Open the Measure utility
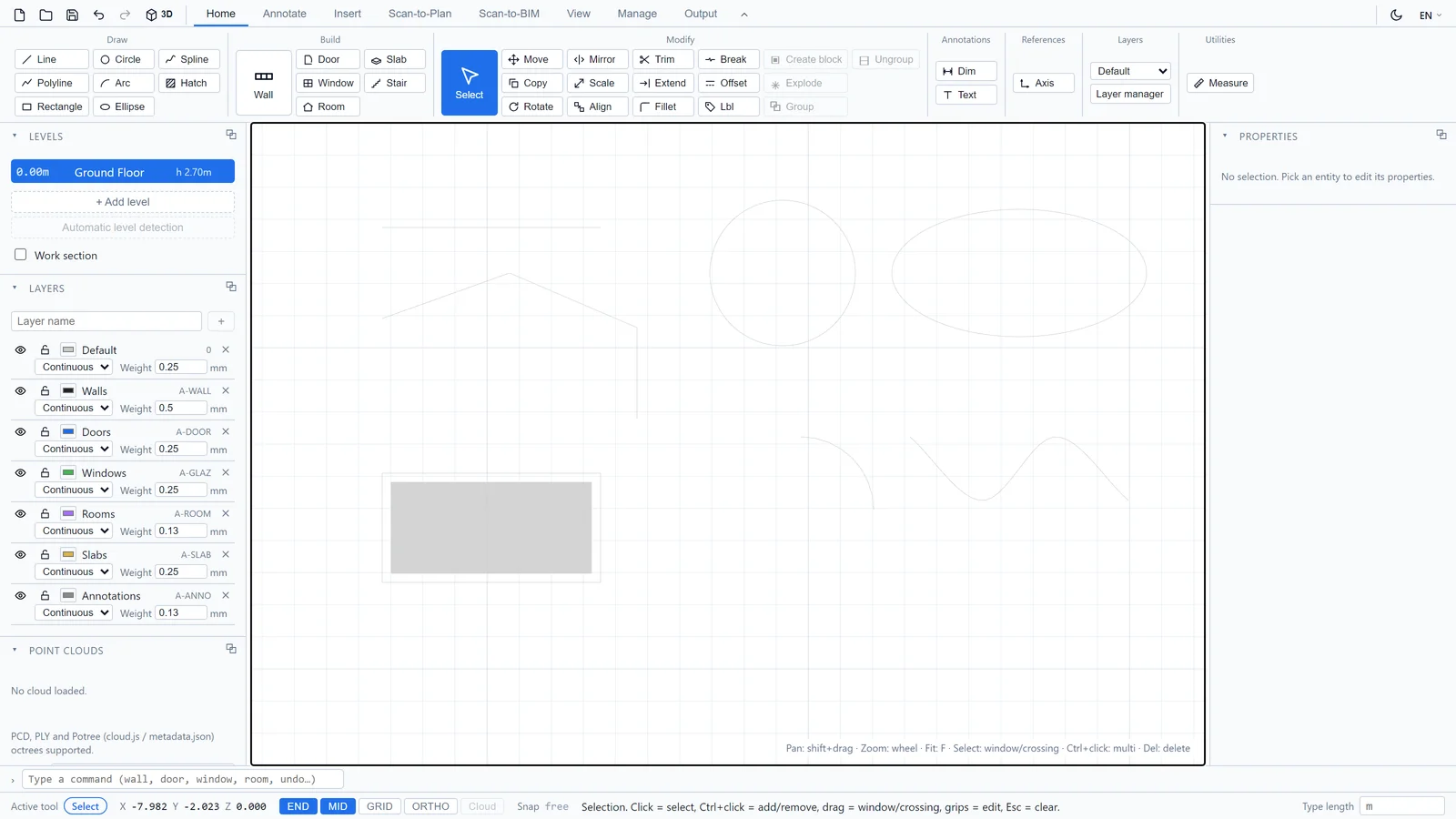 pyautogui.click(x=1220, y=83)
